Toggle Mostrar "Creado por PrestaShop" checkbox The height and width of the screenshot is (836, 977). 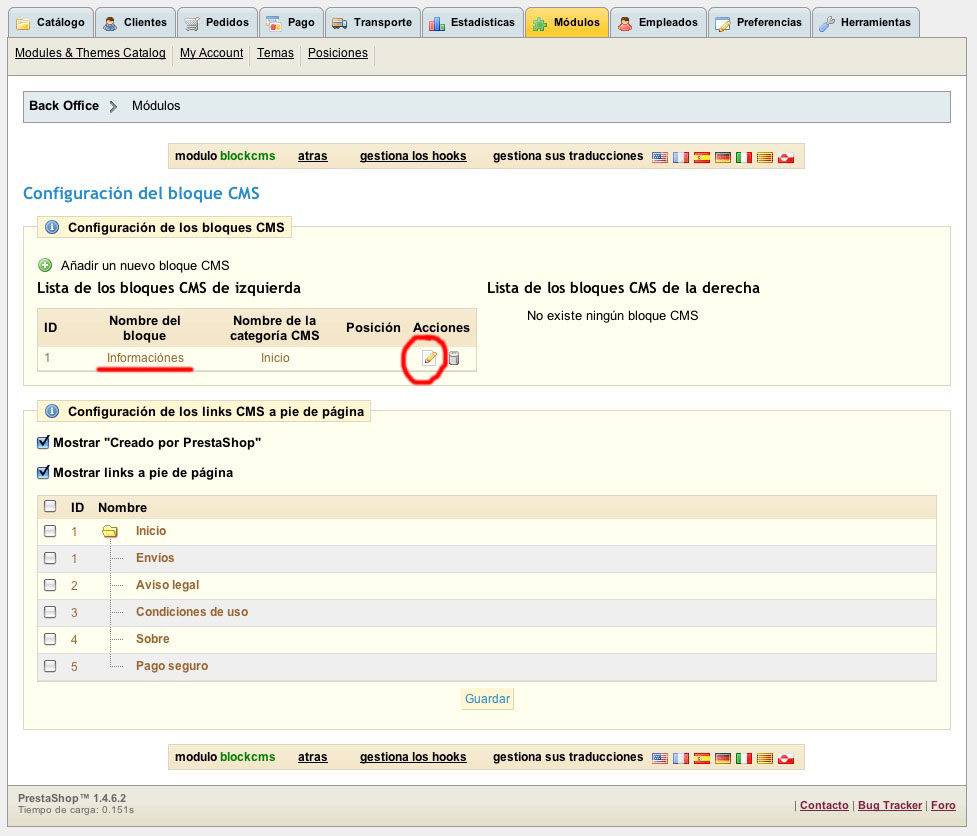coord(43,442)
